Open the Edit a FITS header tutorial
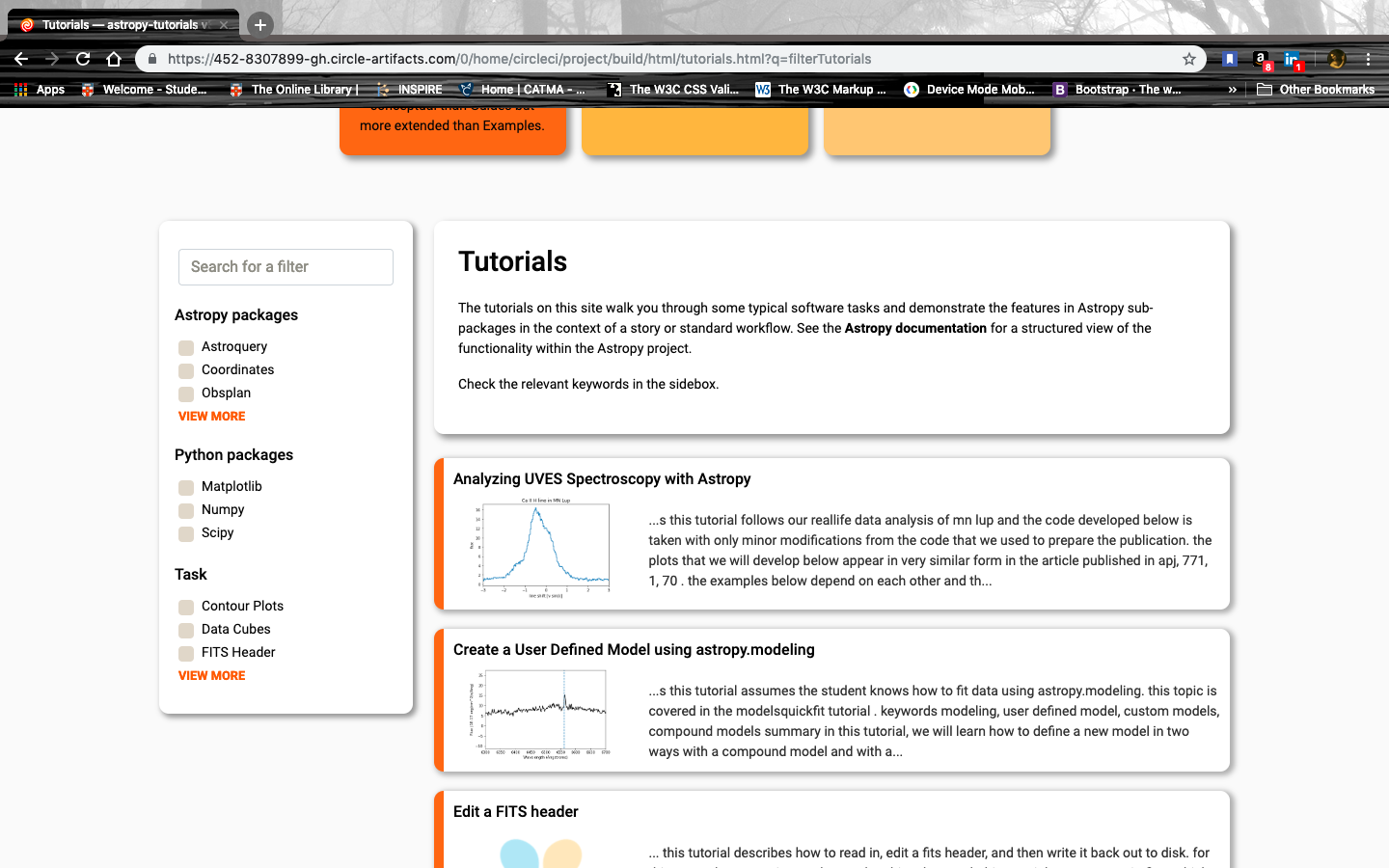Image resolution: width=1389 pixels, height=868 pixels. pyautogui.click(x=516, y=812)
